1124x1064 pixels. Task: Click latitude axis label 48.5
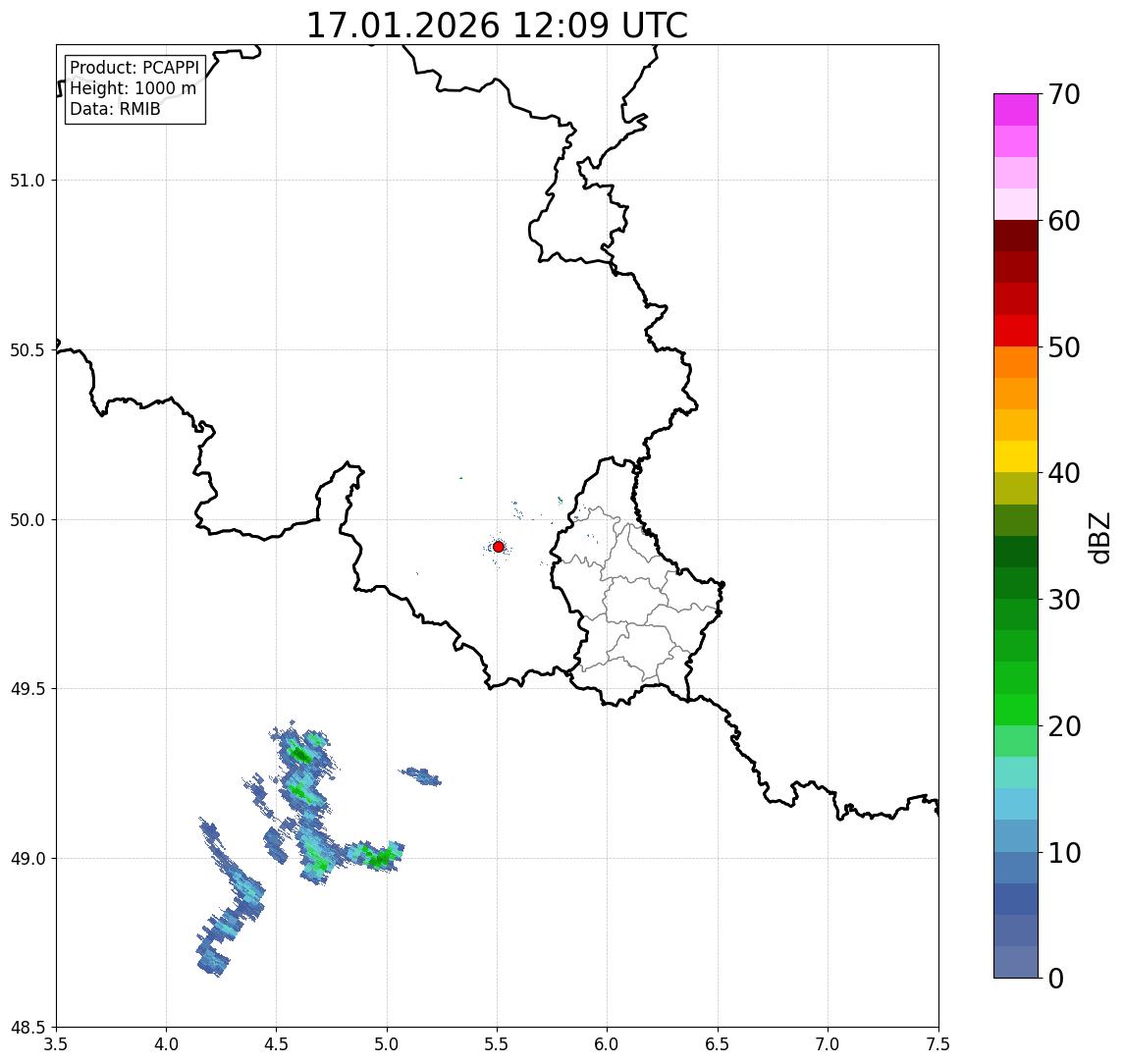pos(27,1028)
